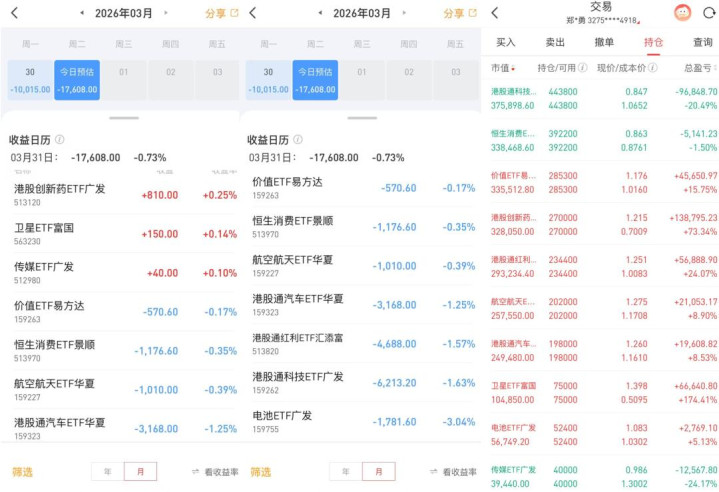Open the avatar icon in trading header
This screenshot has width=719, height=492.
pos(682,12)
